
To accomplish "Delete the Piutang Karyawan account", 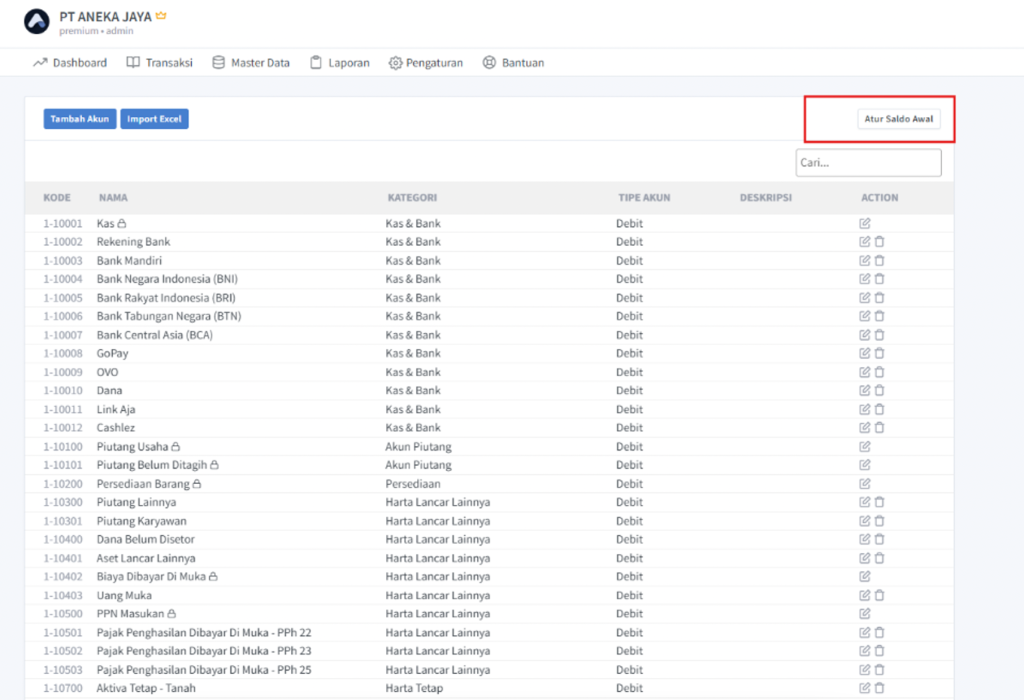I will coord(880,521).
